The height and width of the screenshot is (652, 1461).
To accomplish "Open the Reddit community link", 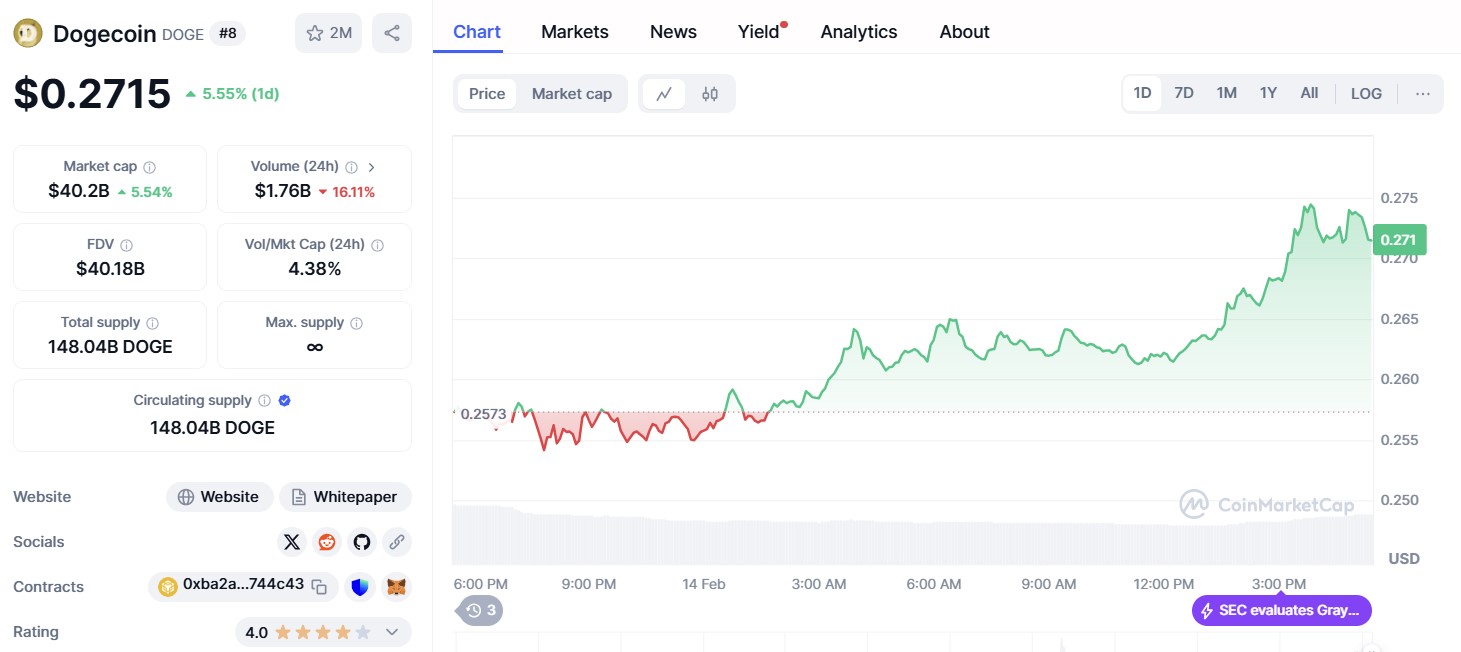I will click(326, 541).
